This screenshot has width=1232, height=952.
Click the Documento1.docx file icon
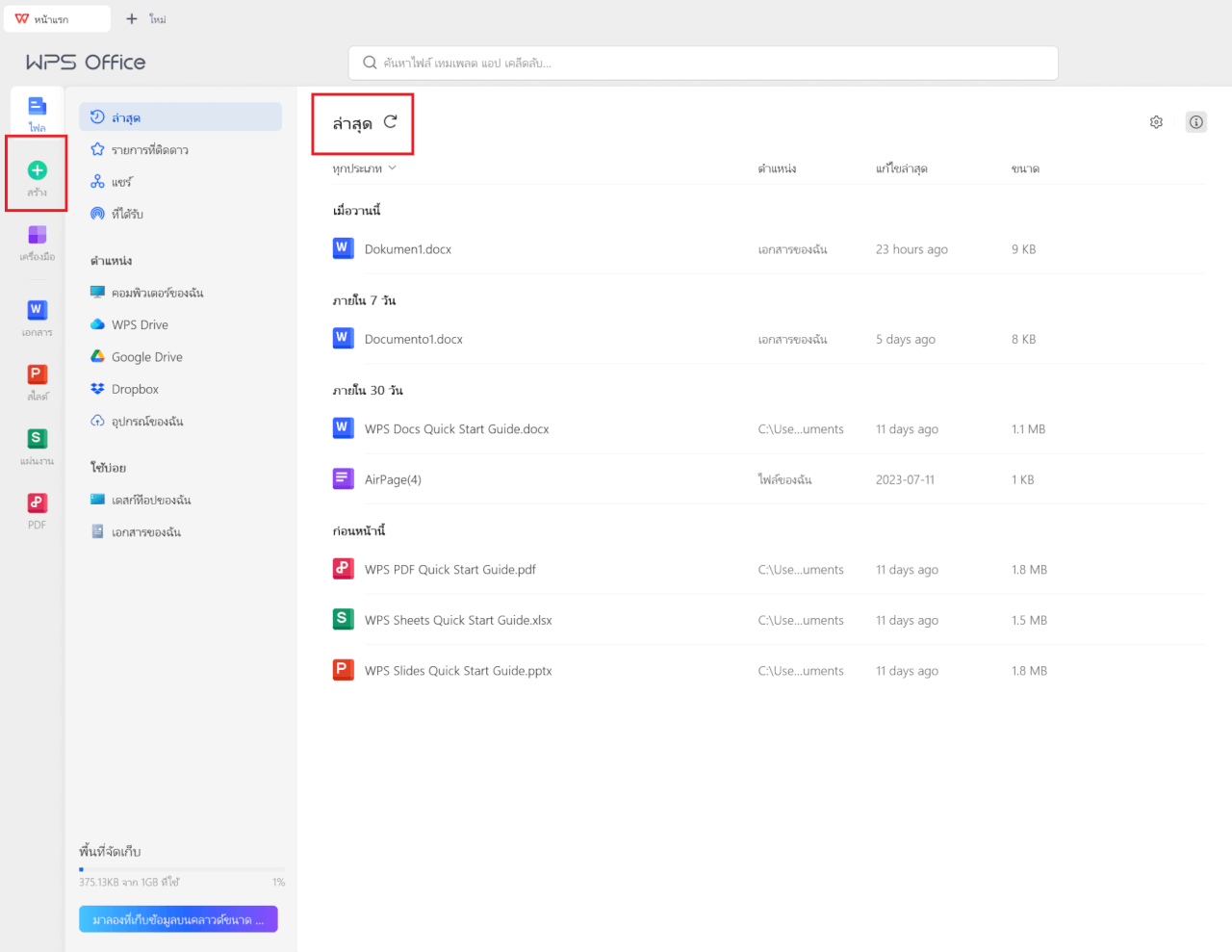[343, 338]
